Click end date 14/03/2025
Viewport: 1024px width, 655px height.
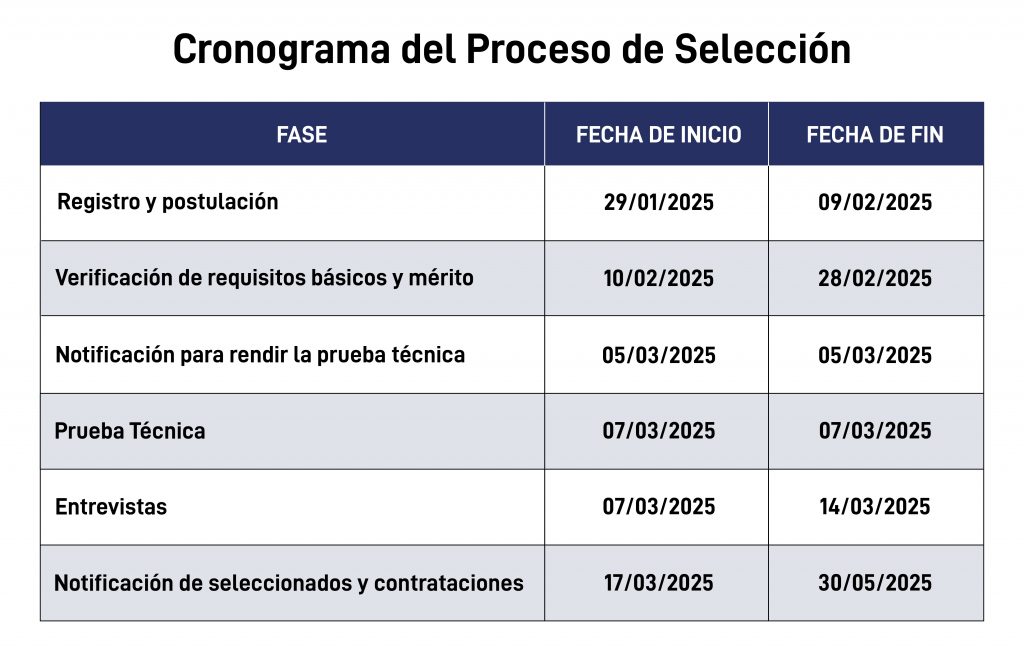(875, 507)
